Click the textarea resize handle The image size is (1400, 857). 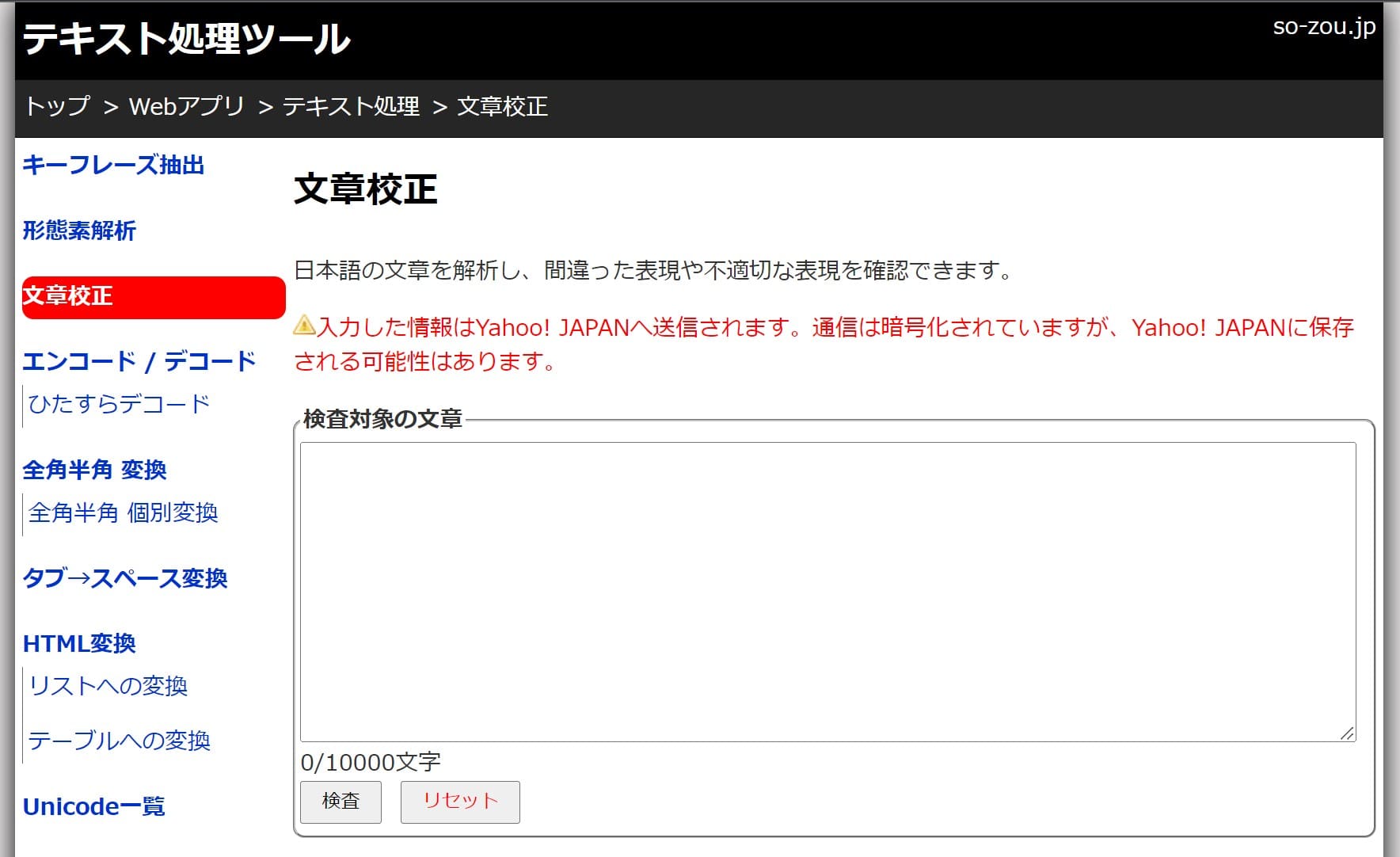pos(1347,733)
